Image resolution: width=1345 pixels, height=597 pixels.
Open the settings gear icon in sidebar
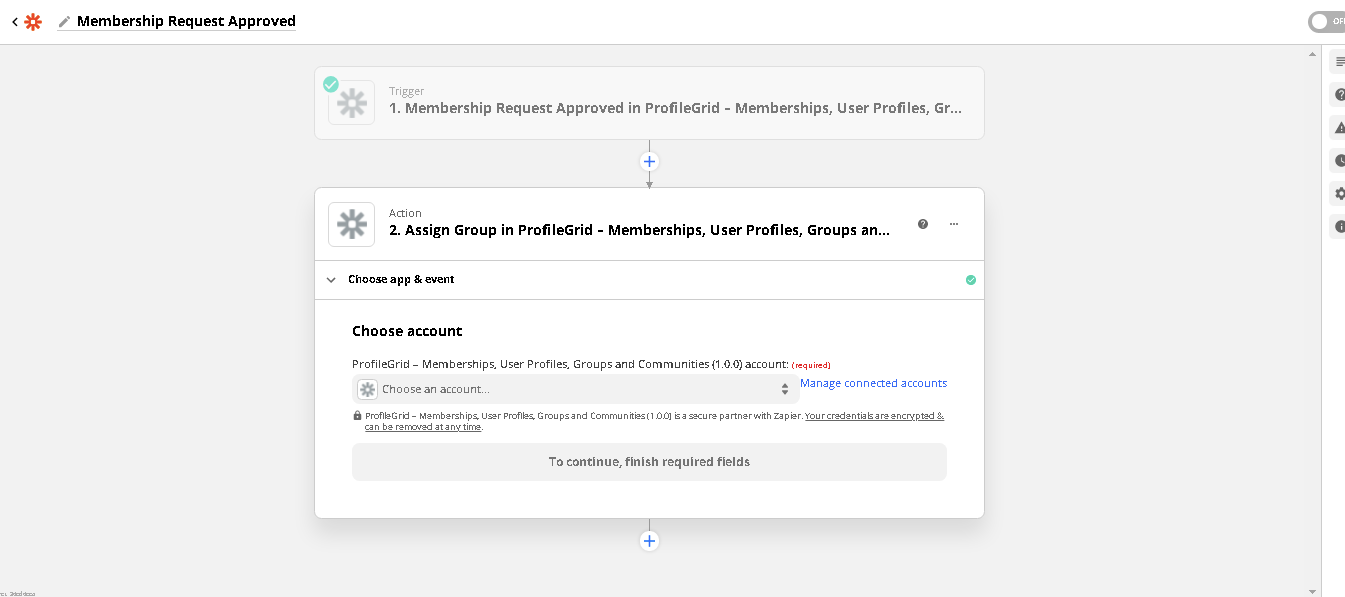(x=1339, y=193)
